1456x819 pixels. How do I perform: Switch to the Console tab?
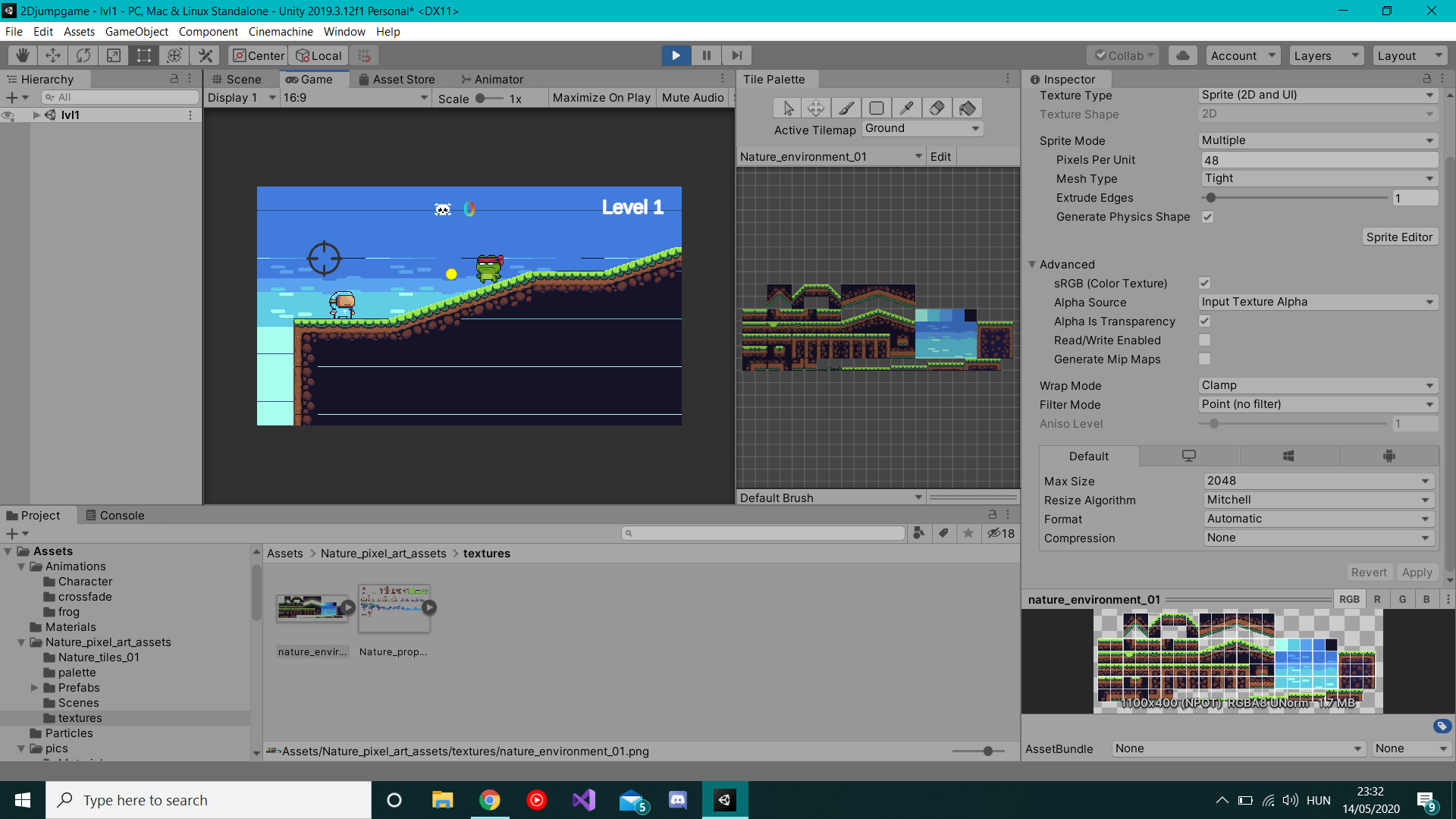tap(115, 516)
